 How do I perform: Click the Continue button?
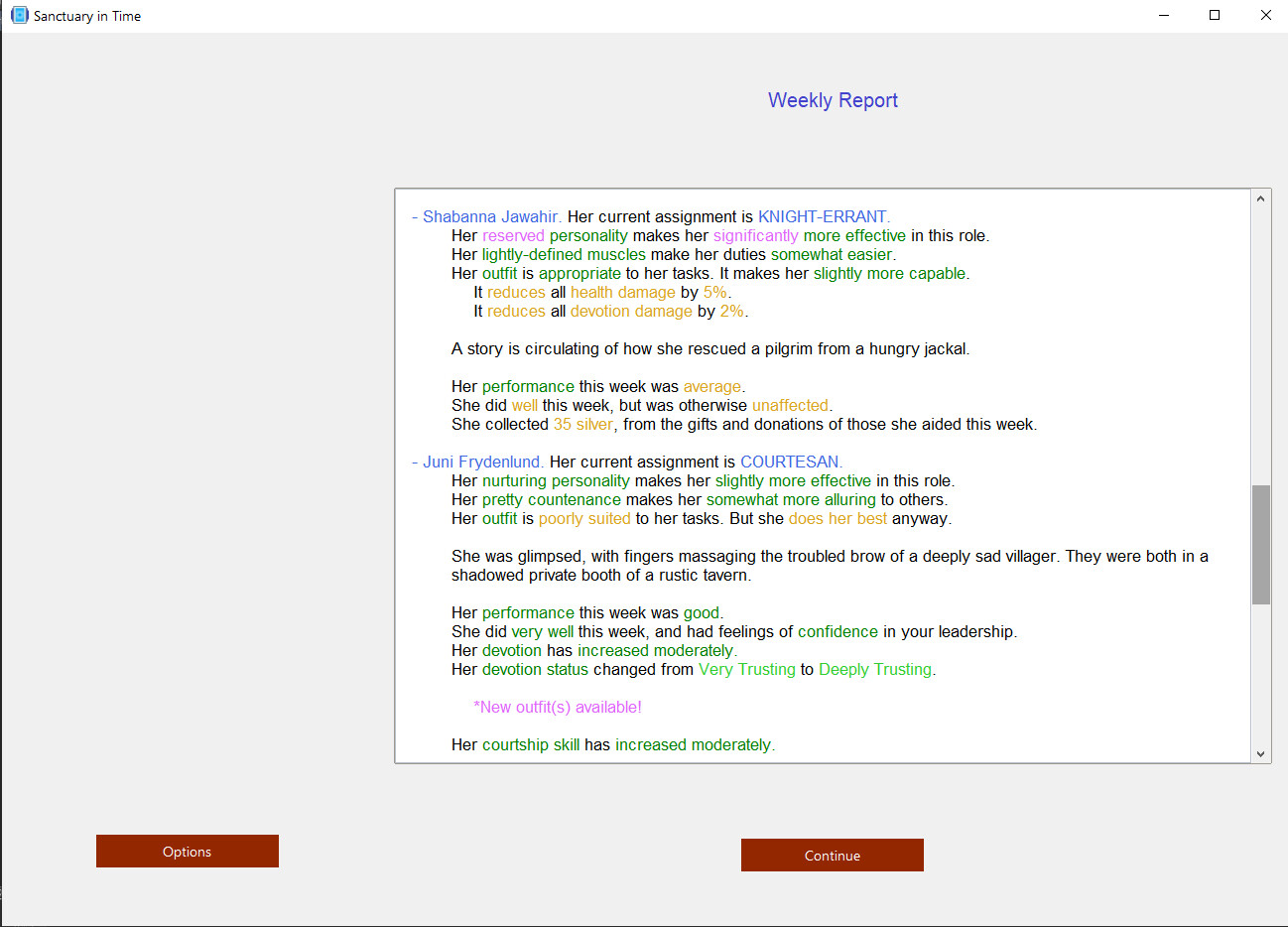[832, 855]
